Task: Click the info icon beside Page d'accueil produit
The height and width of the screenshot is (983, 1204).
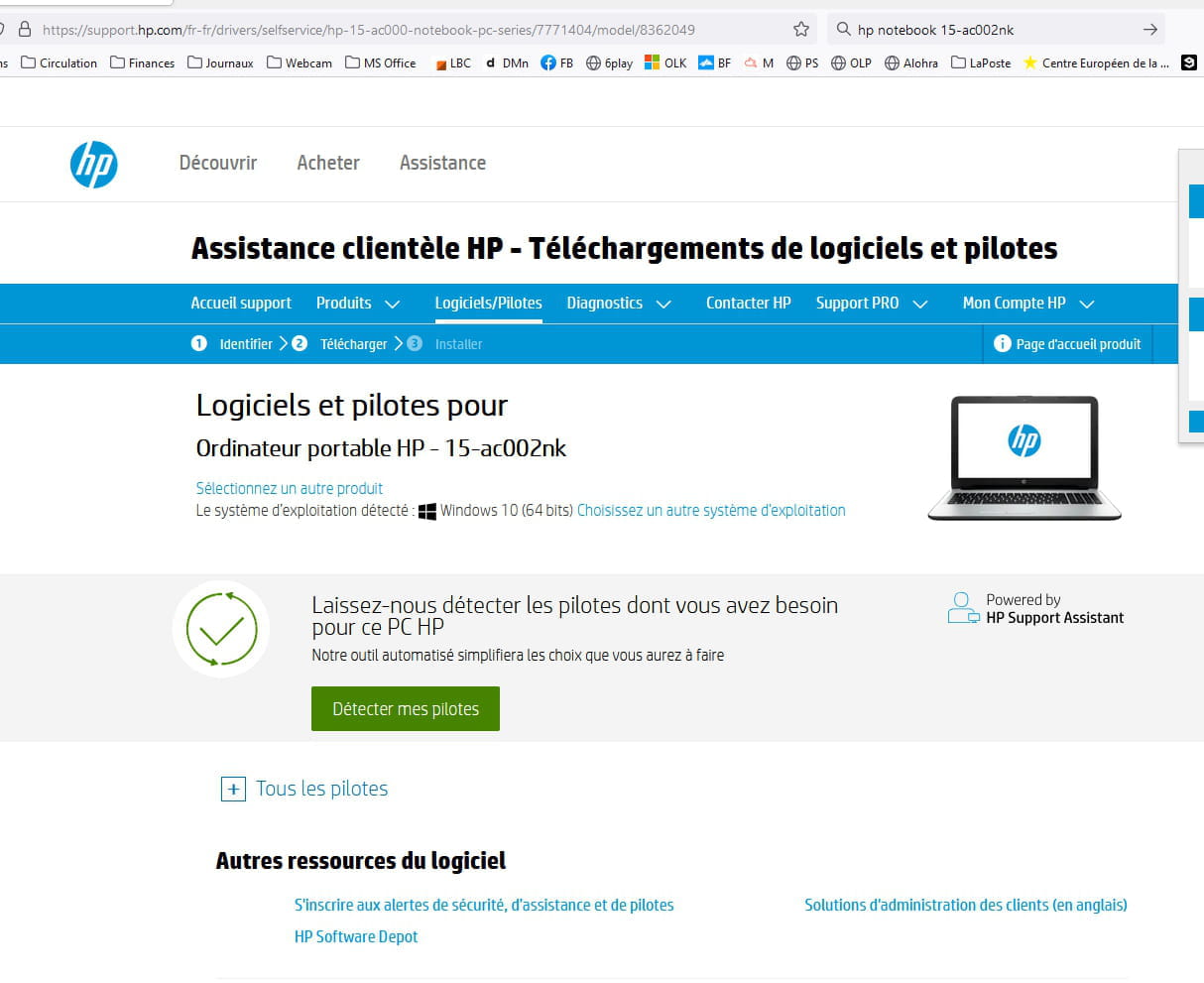Action: click(x=1002, y=344)
